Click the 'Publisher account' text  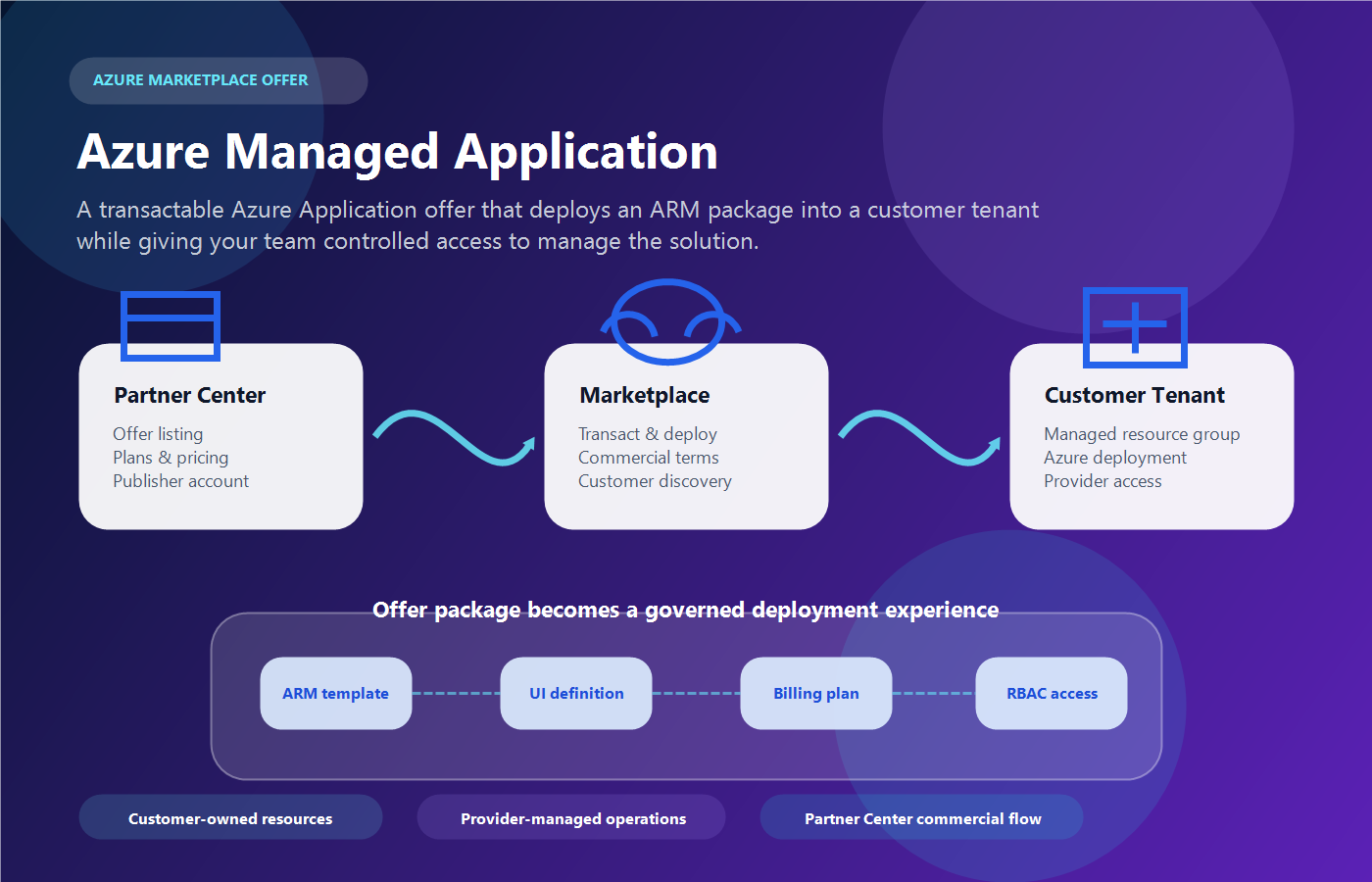pyautogui.click(x=181, y=481)
